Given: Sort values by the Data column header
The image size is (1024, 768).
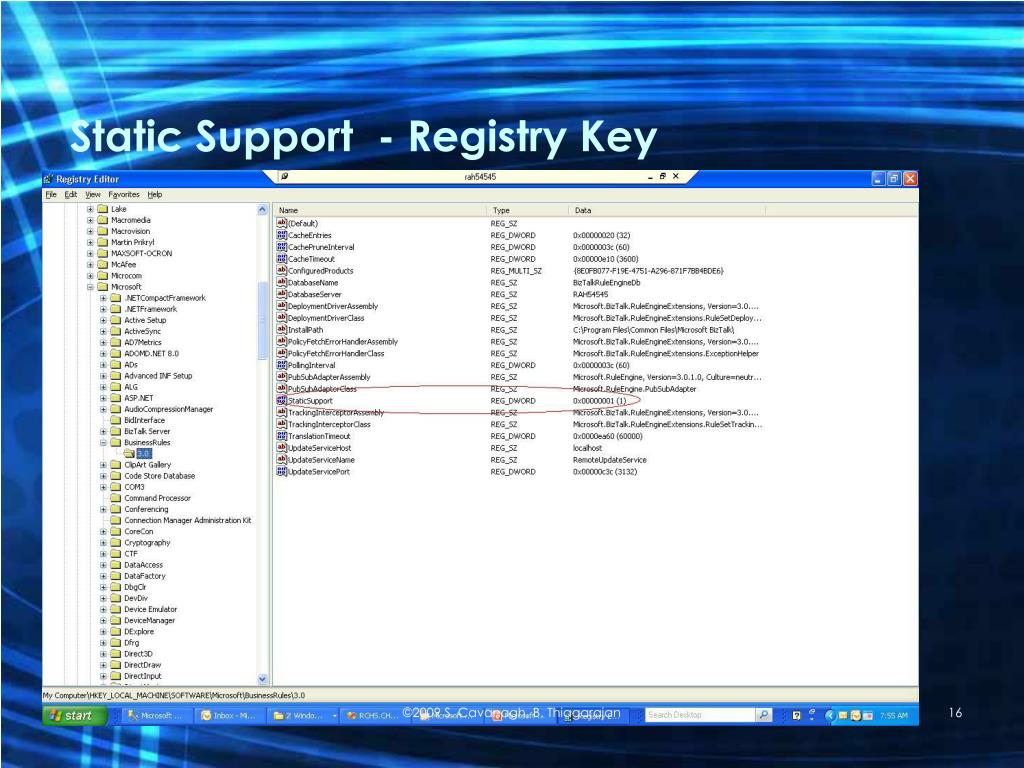Looking at the screenshot, I should click(x=667, y=210).
